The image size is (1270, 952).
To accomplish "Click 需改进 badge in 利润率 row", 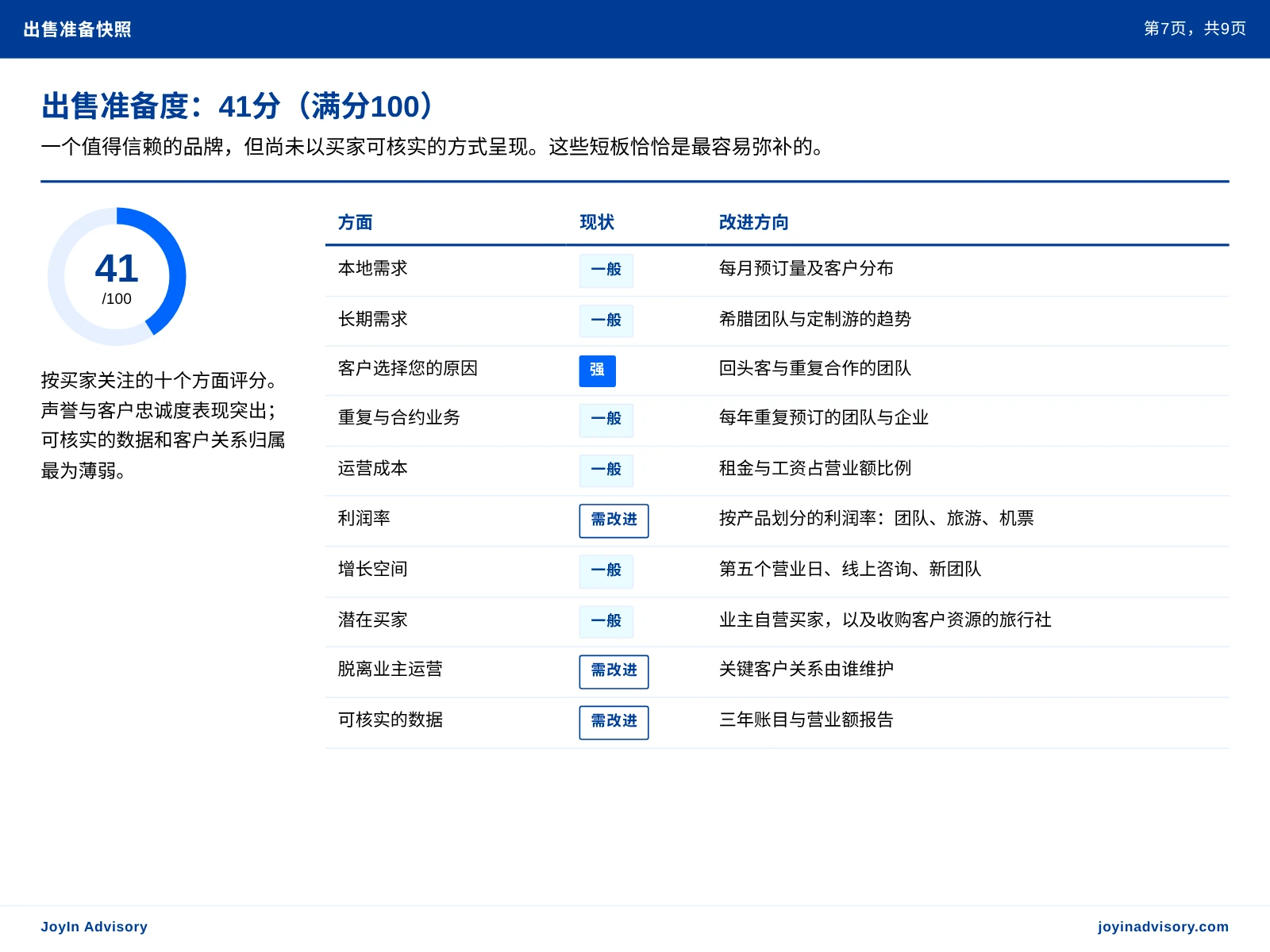I will 614,520.
